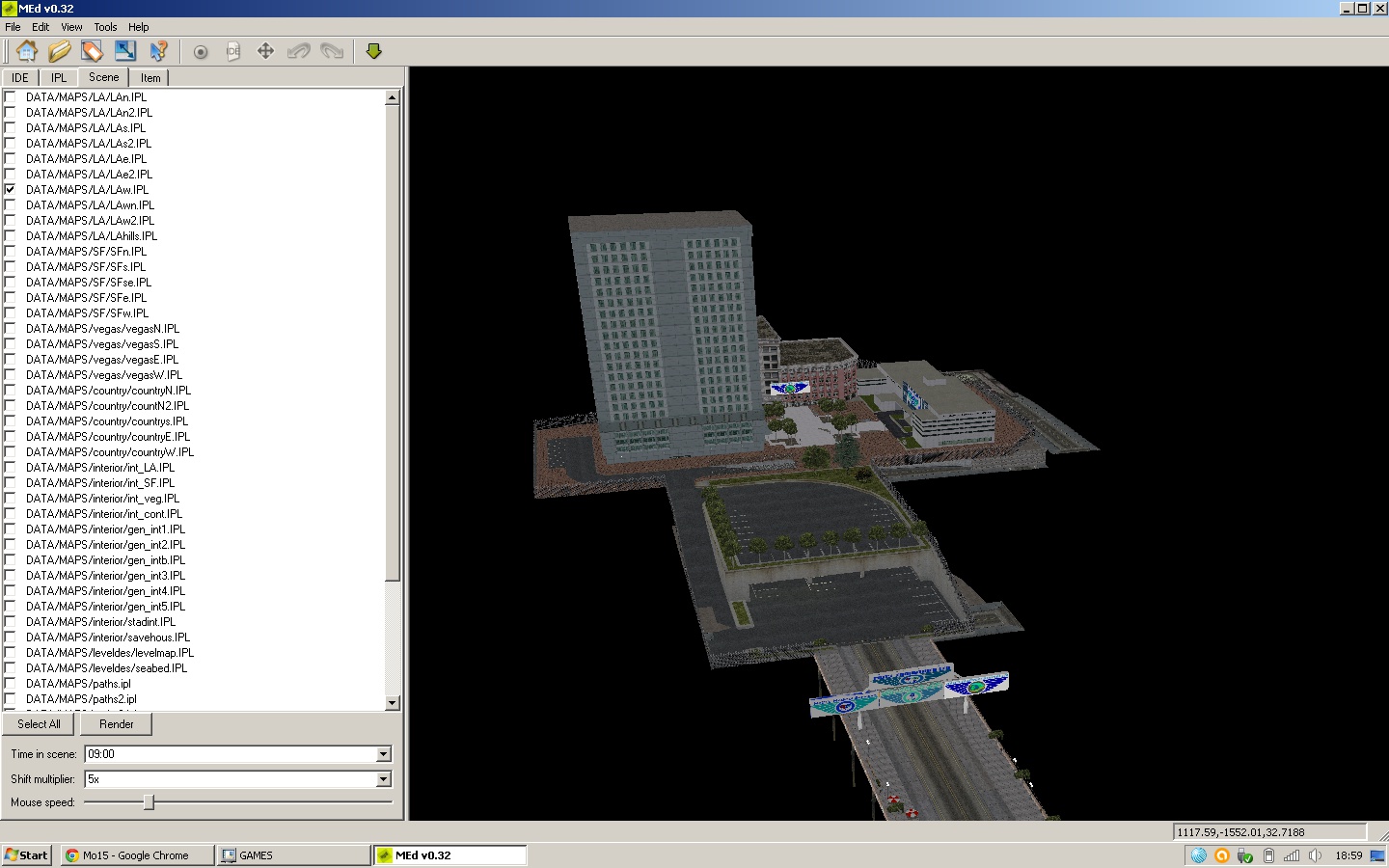Click the blue diagonal-arrow resize icon
1389x868 pixels.
tap(125, 51)
